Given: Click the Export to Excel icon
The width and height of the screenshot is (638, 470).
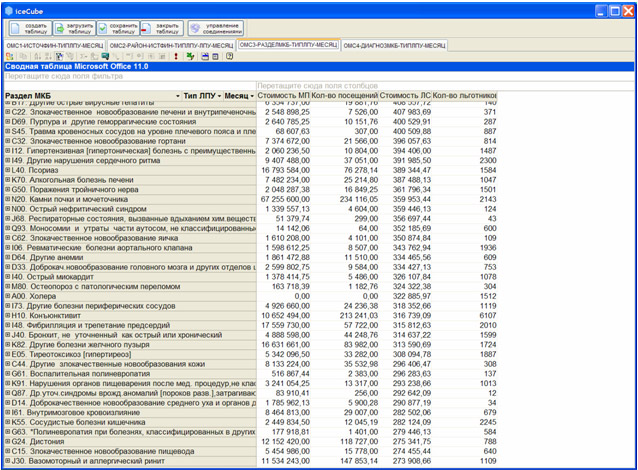Looking at the screenshot, I should point(189,56).
